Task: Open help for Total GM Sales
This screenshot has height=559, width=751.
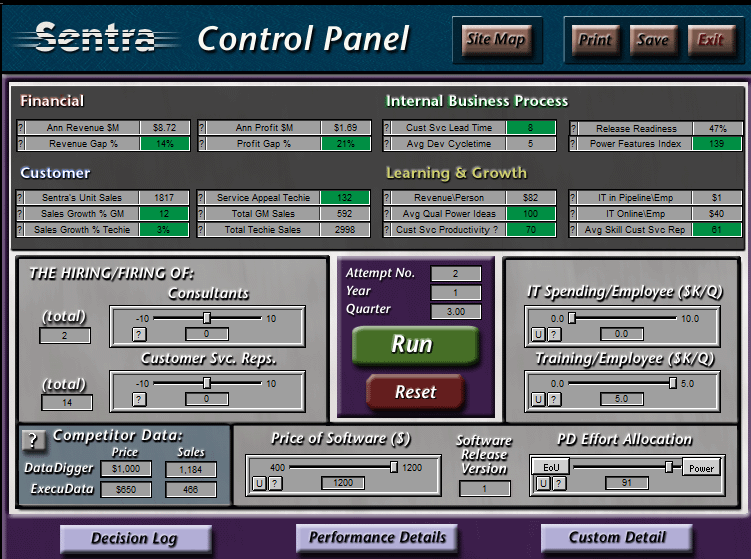Action: click(x=201, y=214)
